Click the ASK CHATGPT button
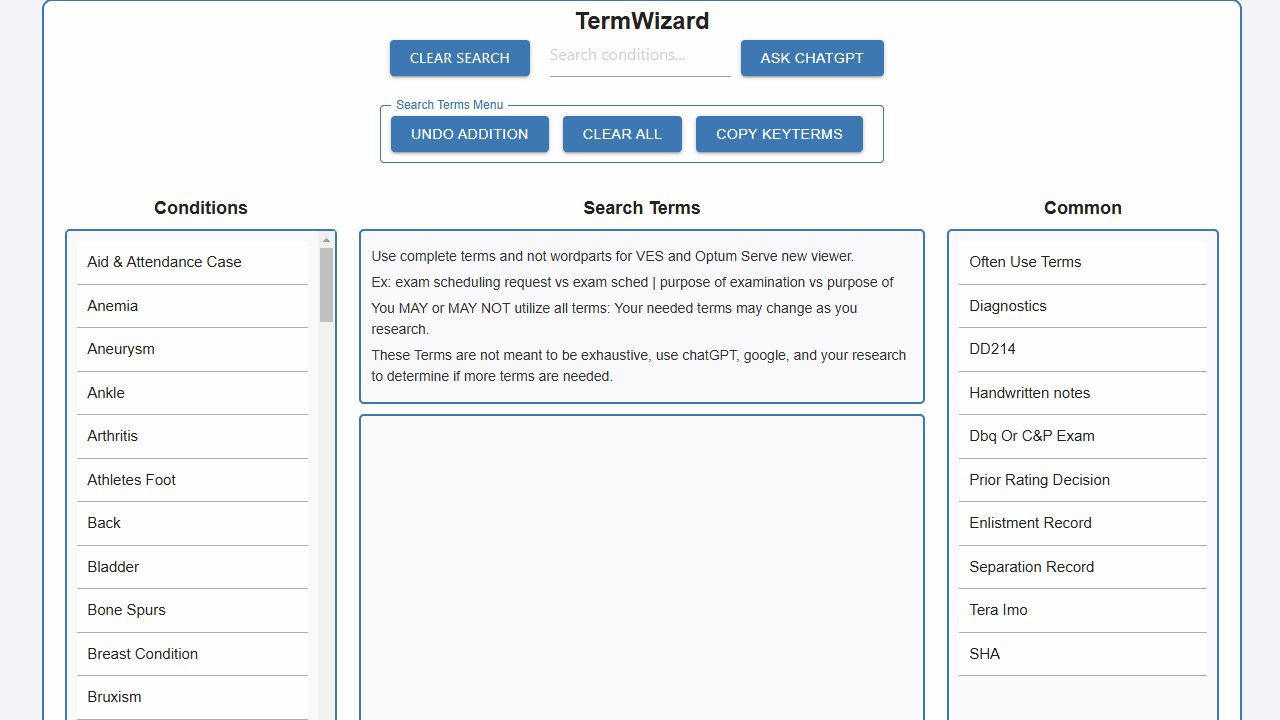The height and width of the screenshot is (720, 1280). (x=812, y=58)
